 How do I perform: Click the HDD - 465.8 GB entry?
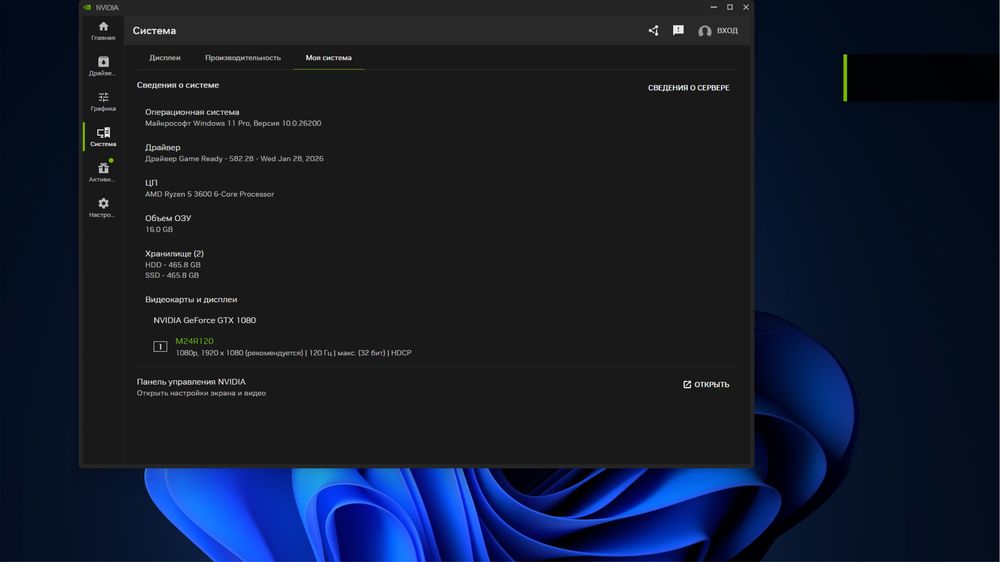[x=173, y=265]
